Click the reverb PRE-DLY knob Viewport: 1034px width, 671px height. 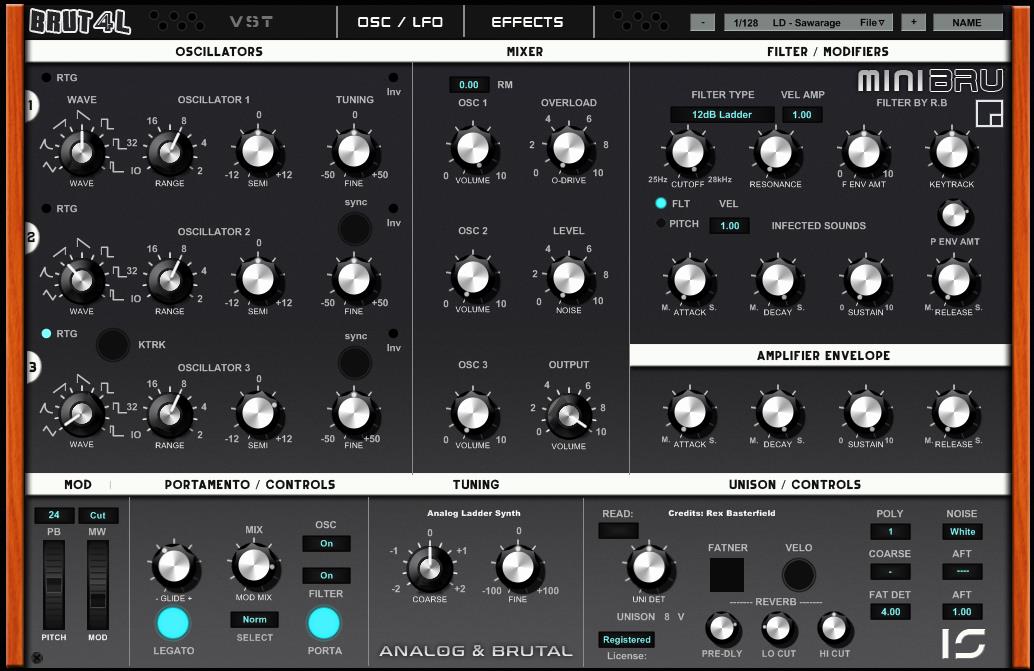(722, 628)
